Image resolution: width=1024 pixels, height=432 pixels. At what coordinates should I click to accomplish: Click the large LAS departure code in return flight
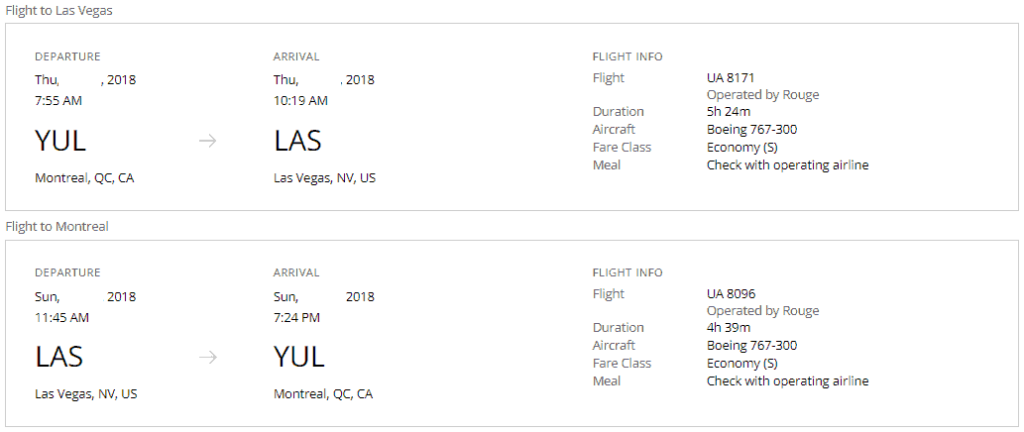pos(59,357)
